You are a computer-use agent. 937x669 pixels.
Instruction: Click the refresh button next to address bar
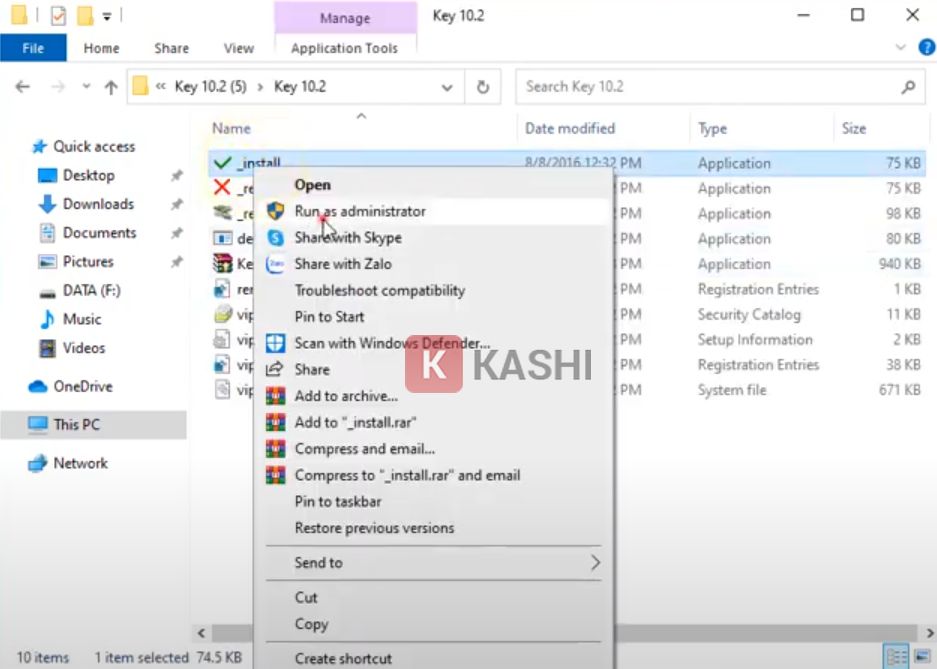483,87
